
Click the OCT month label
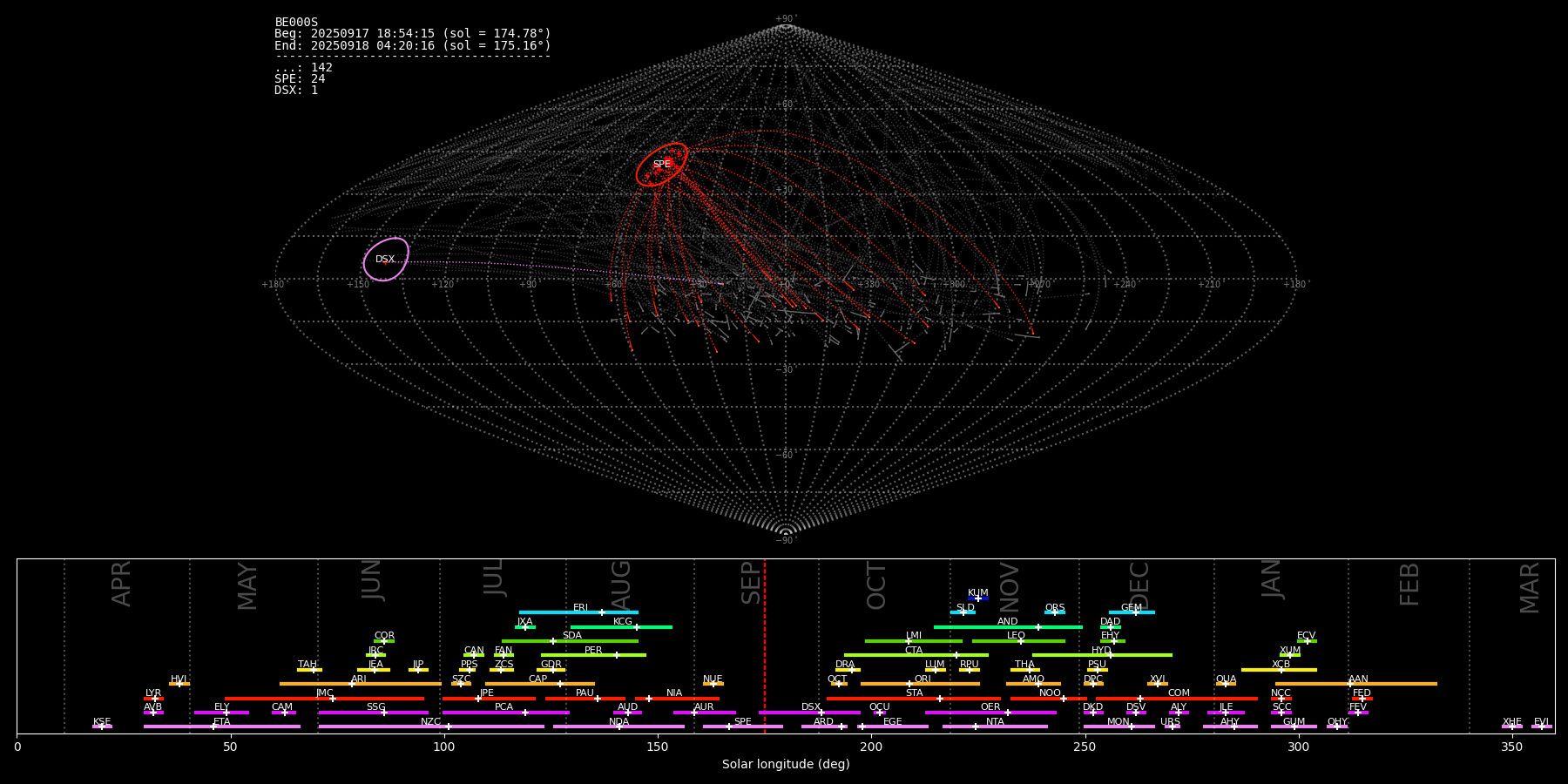(876, 585)
